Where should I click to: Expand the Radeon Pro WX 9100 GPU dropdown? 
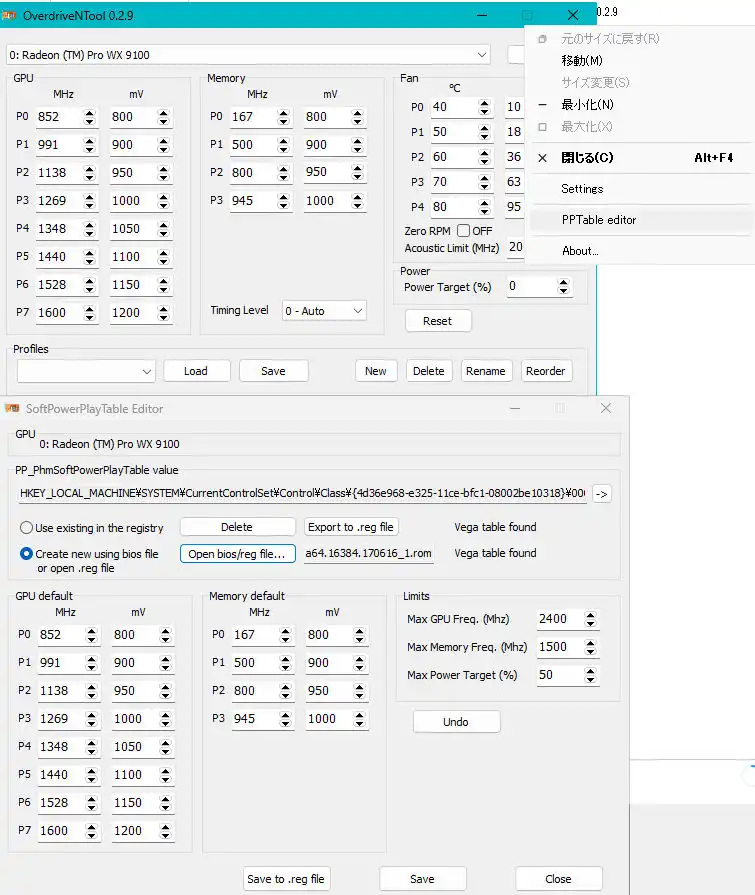tap(482, 55)
